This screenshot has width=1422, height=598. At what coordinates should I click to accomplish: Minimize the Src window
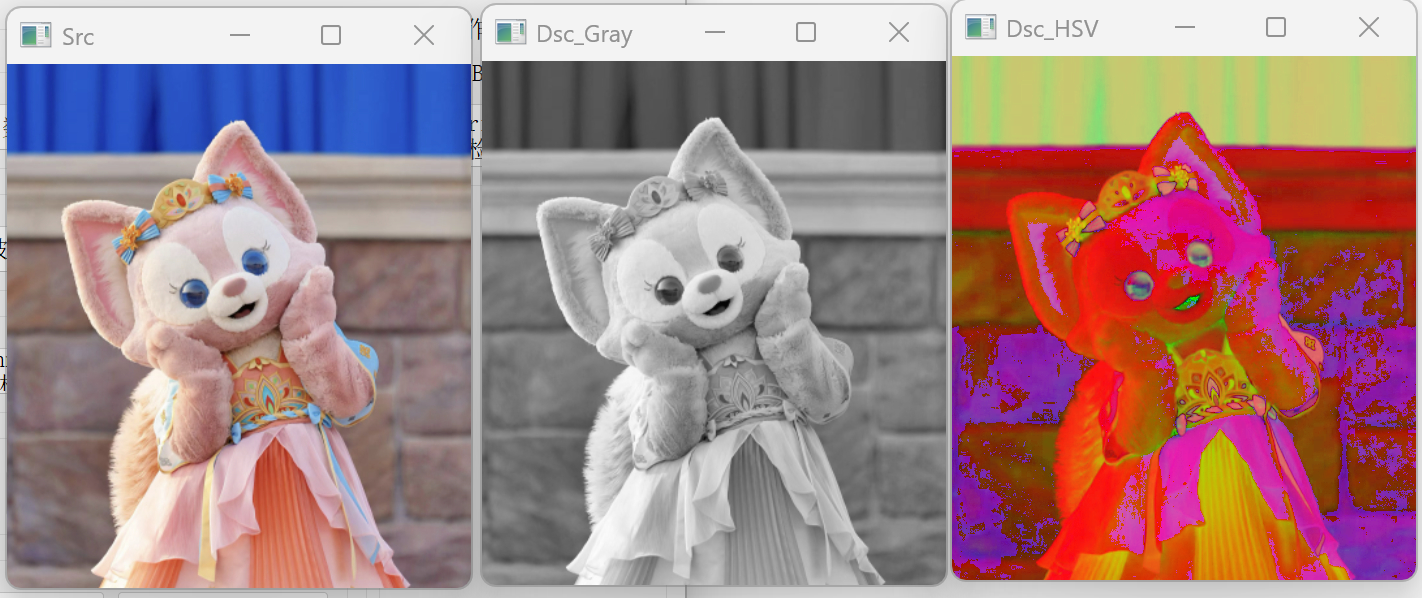[x=240, y=36]
